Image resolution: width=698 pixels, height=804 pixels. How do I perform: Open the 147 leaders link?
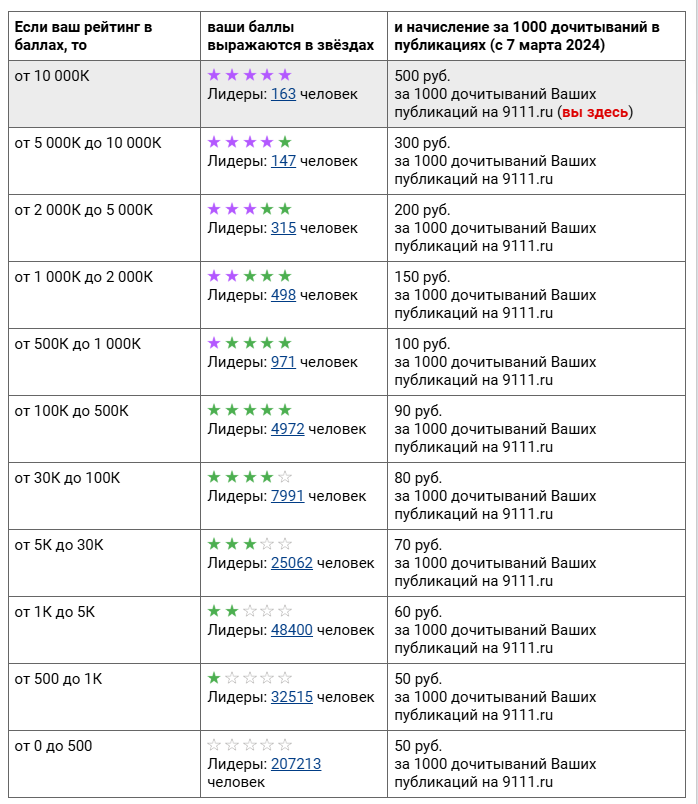(283, 161)
